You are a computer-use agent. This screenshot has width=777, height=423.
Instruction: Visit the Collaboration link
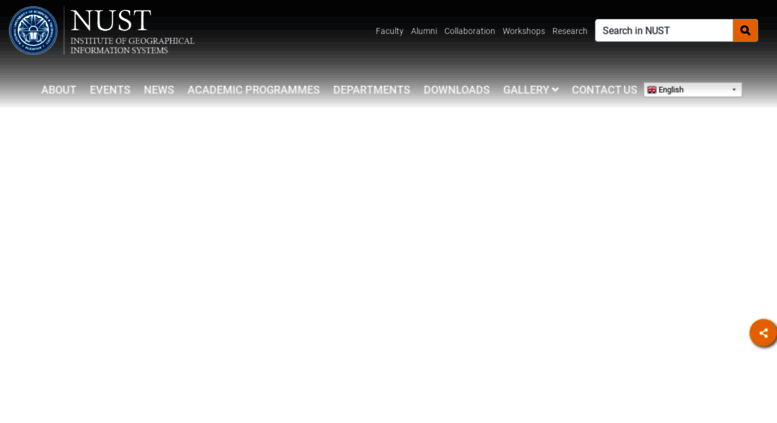click(469, 31)
